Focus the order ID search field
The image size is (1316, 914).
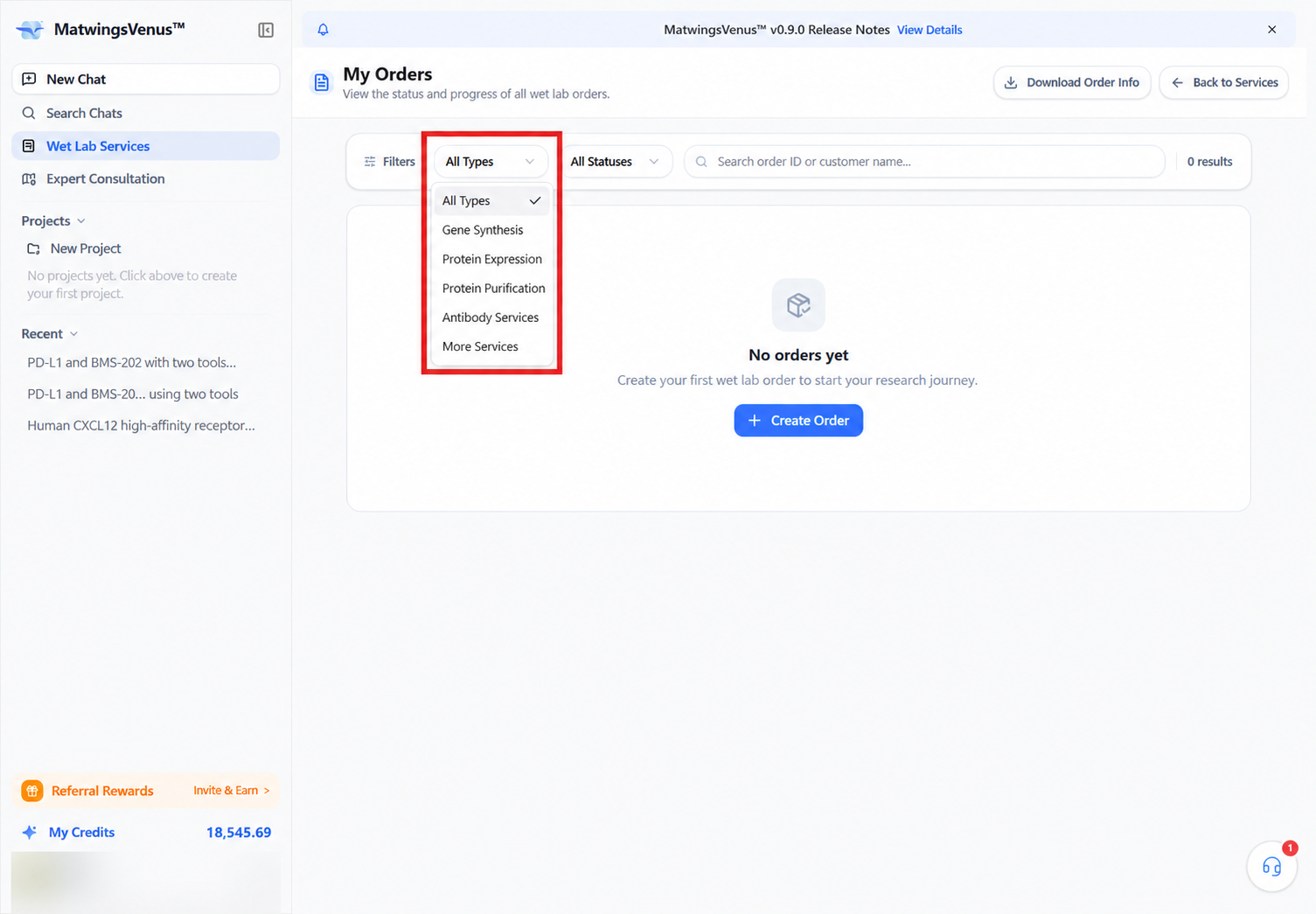tap(924, 162)
